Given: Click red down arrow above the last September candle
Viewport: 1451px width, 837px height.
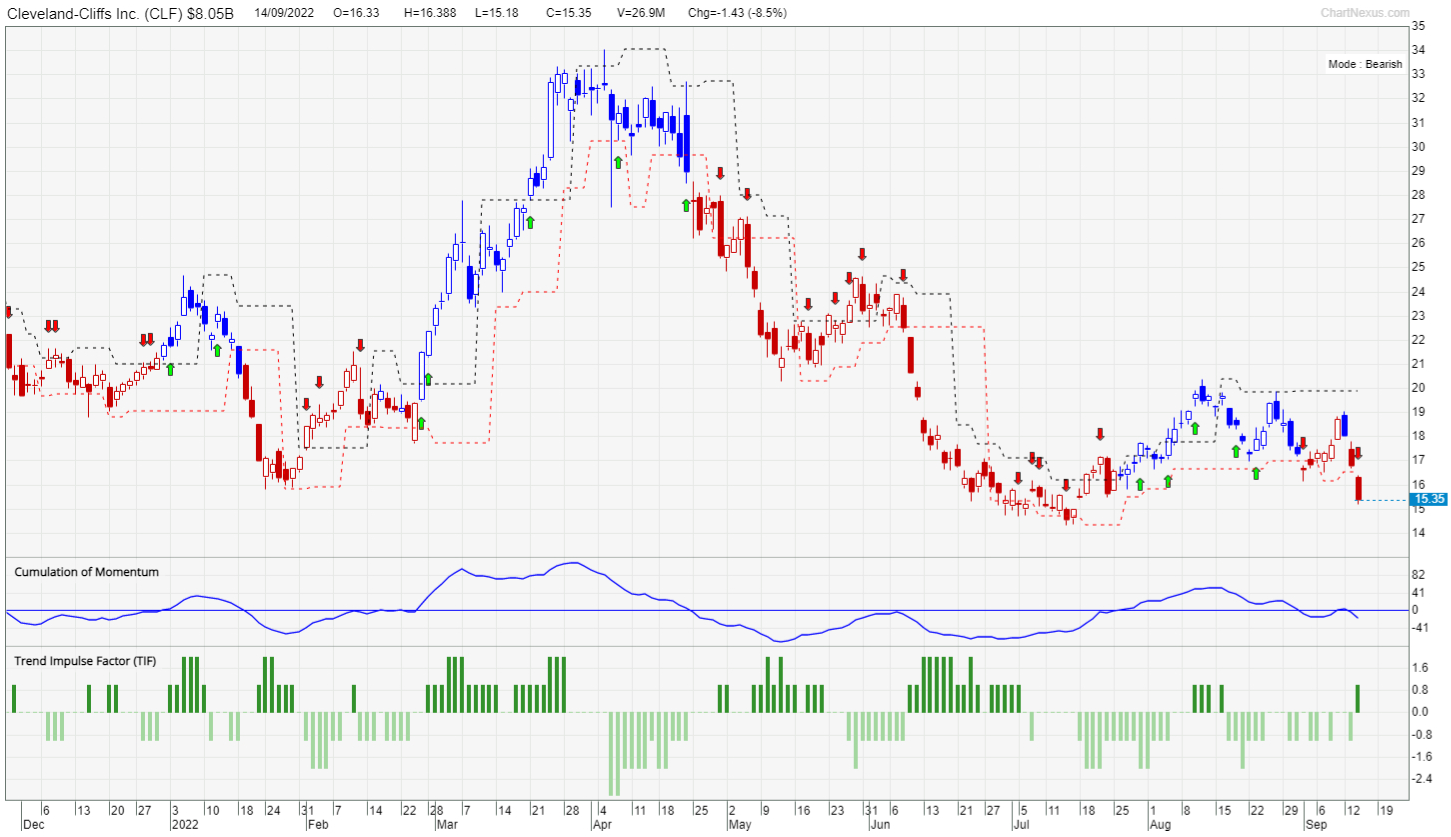Looking at the screenshot, I should 1358,454.
